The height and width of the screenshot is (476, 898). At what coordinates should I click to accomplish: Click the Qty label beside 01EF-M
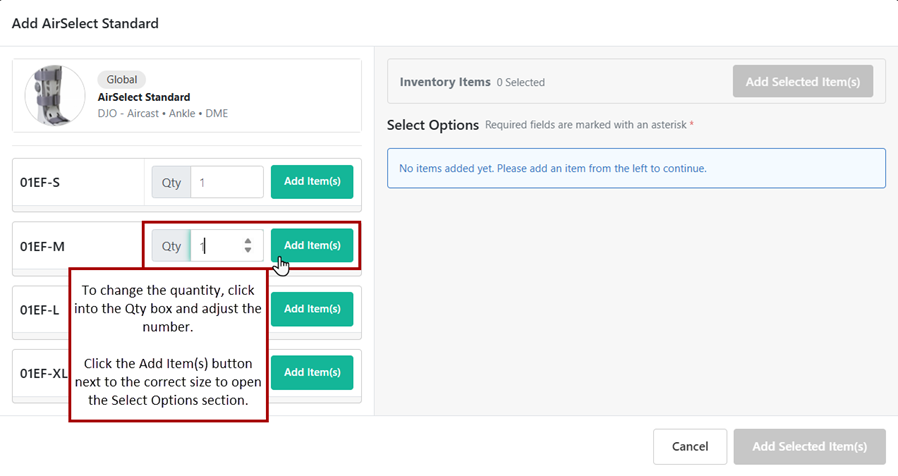[172, 246]
